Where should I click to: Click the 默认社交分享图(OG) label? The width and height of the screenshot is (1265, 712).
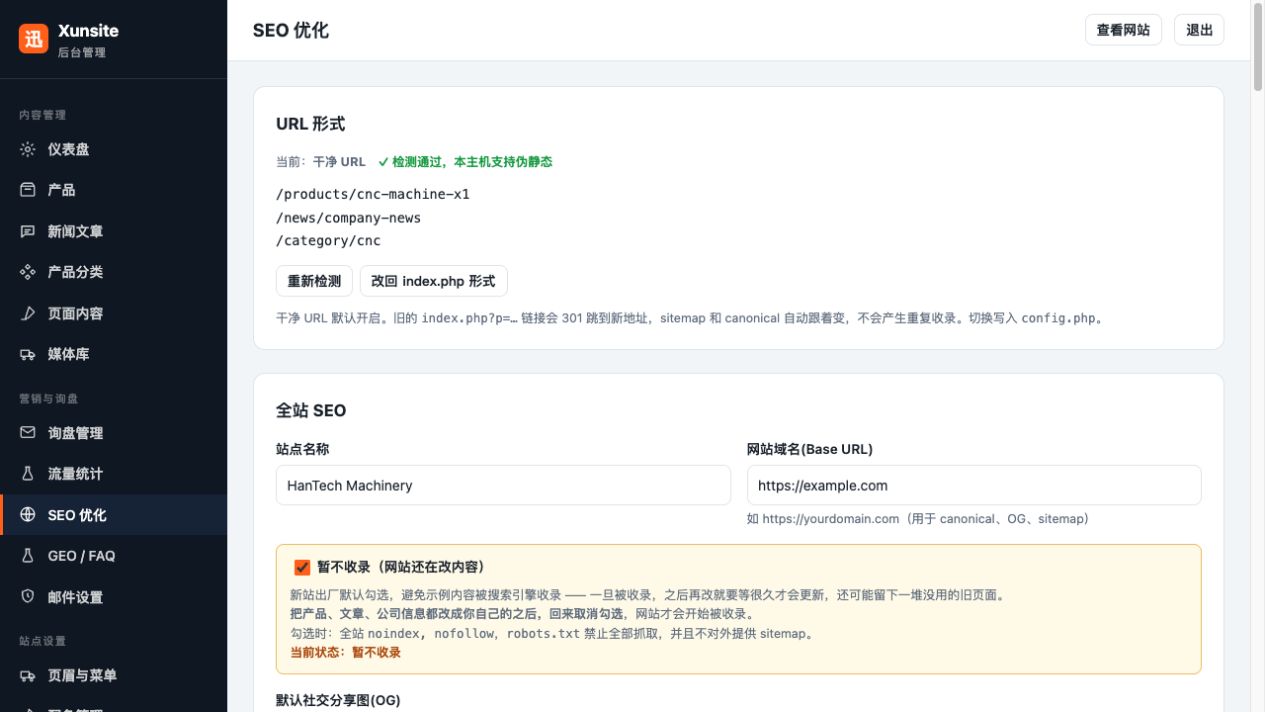click(x=338, y=700)
